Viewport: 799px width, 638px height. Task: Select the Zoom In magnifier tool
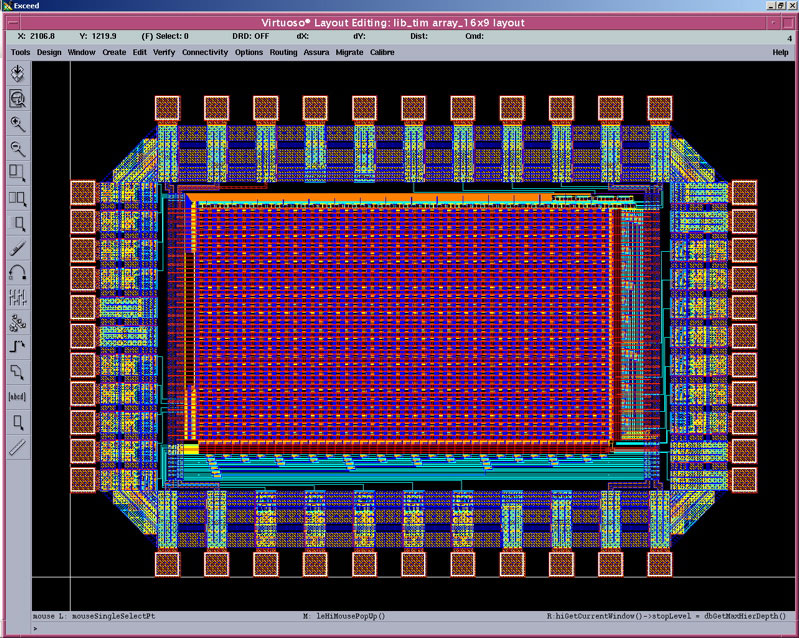point(17,123)
